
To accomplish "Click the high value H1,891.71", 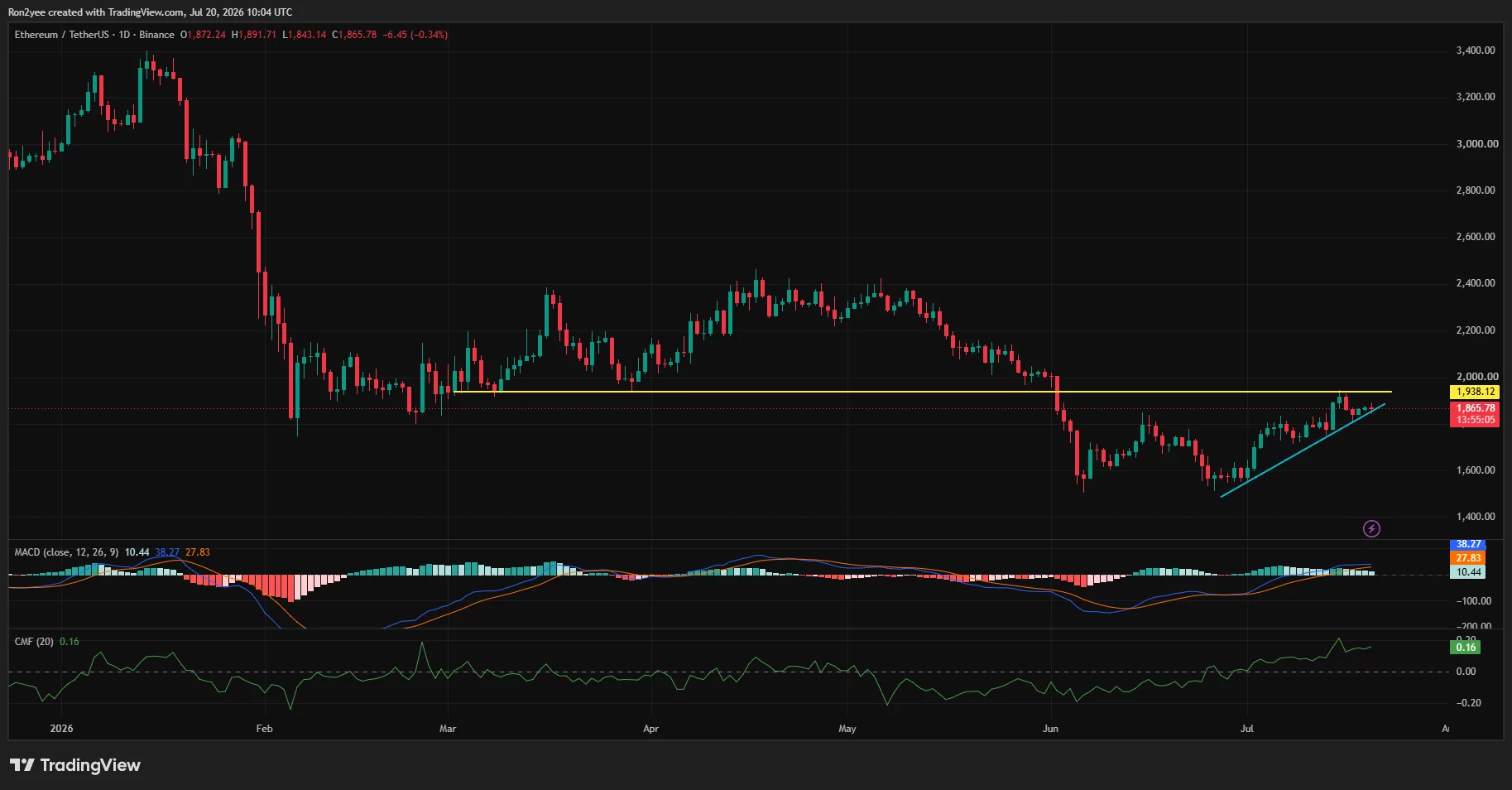I will tap(254, 35).
